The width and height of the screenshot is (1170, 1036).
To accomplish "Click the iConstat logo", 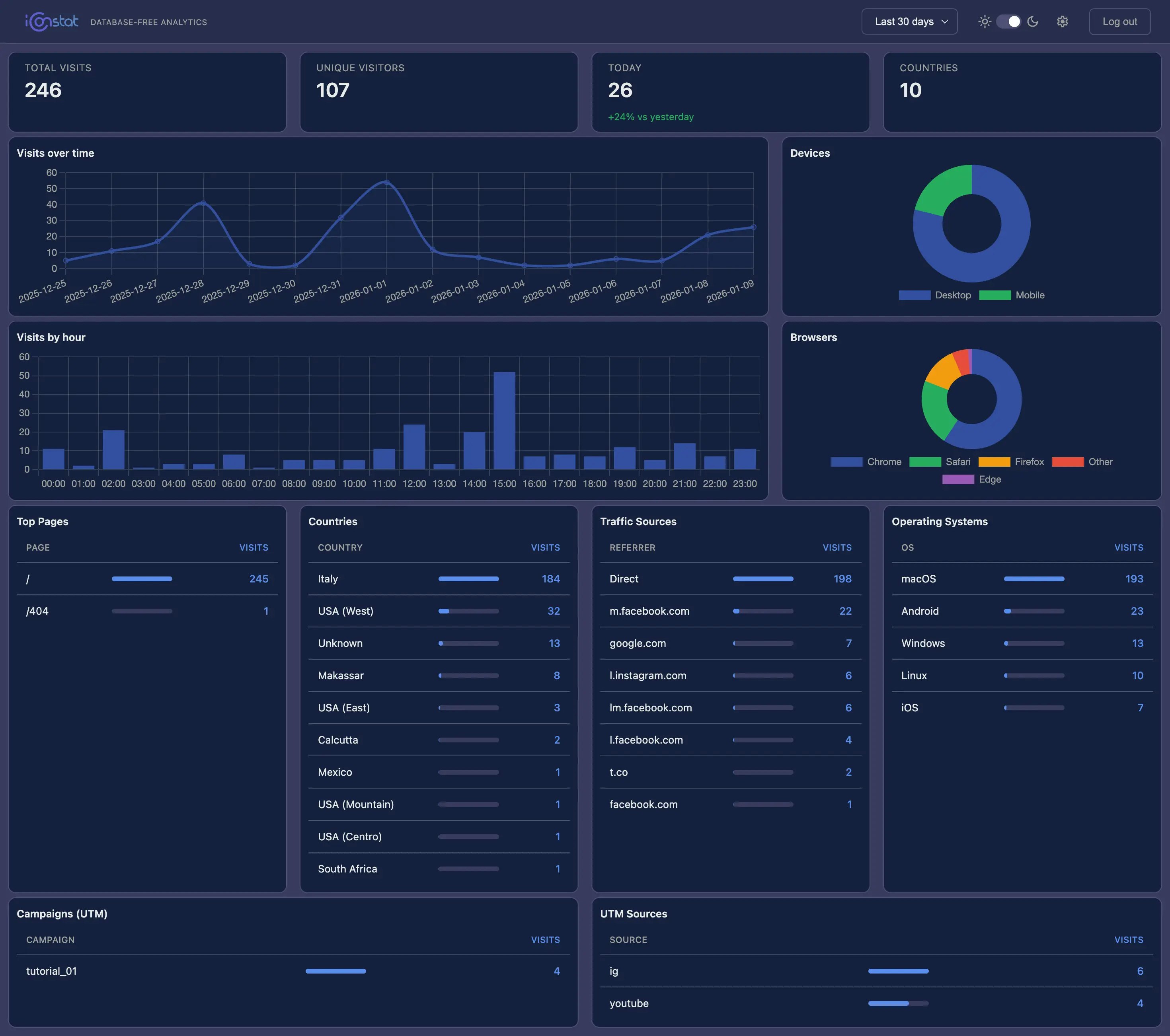I will coord(52,21).
